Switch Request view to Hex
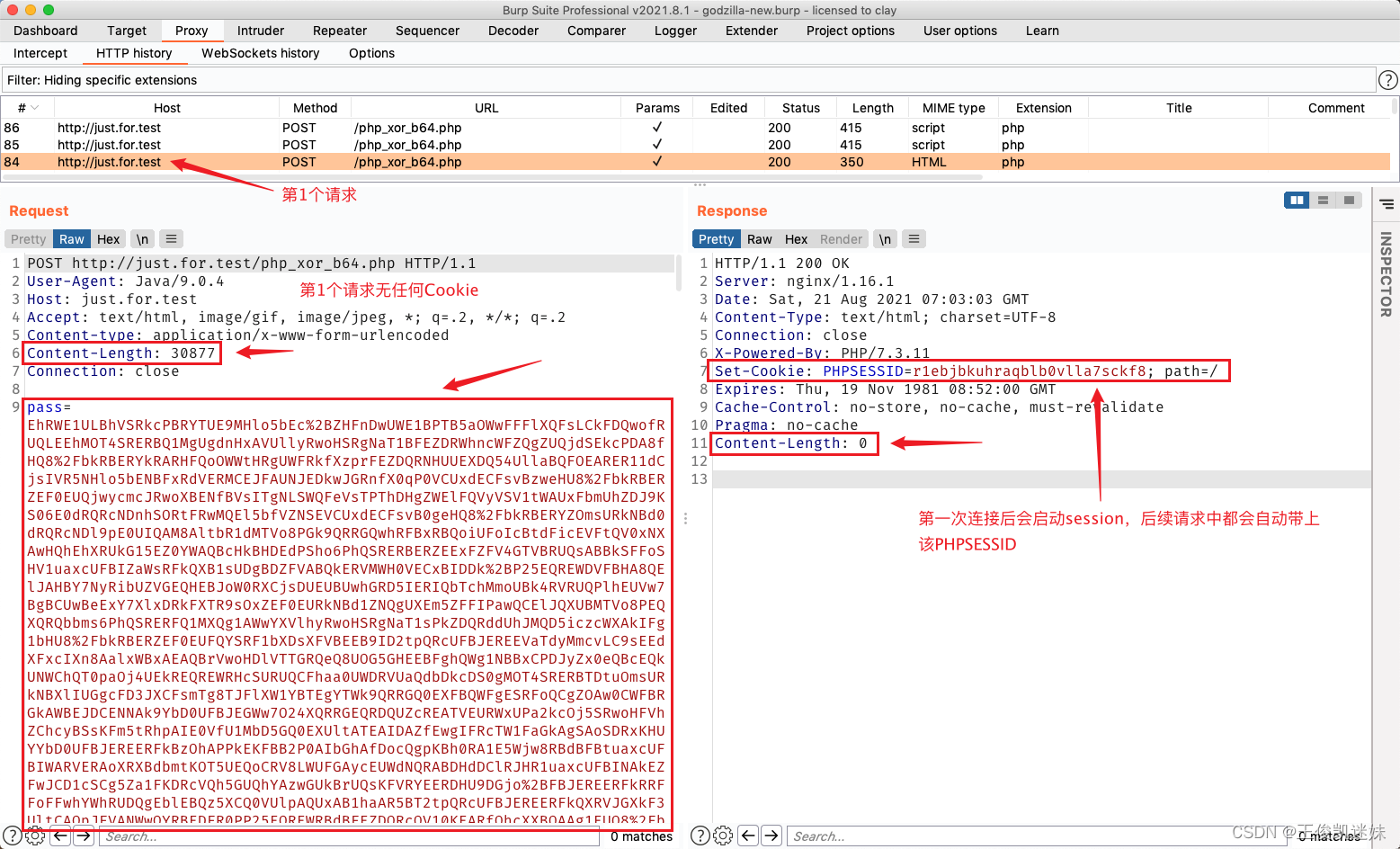This screenshot has height=849, width=1400. click(x=108, y=239)
